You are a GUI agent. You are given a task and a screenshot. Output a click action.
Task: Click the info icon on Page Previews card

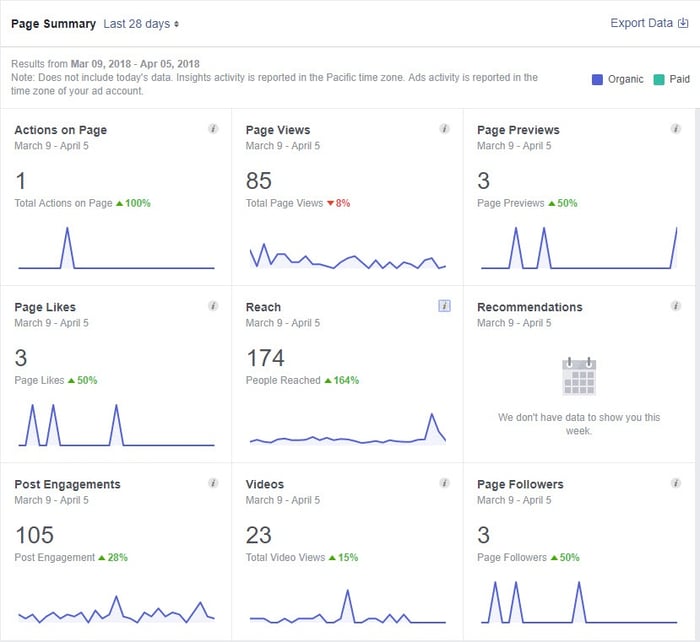676,129
